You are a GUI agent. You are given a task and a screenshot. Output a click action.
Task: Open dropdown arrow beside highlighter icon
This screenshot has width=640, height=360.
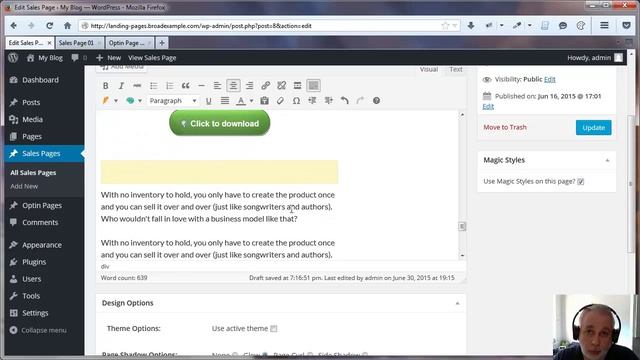[116, 101]
